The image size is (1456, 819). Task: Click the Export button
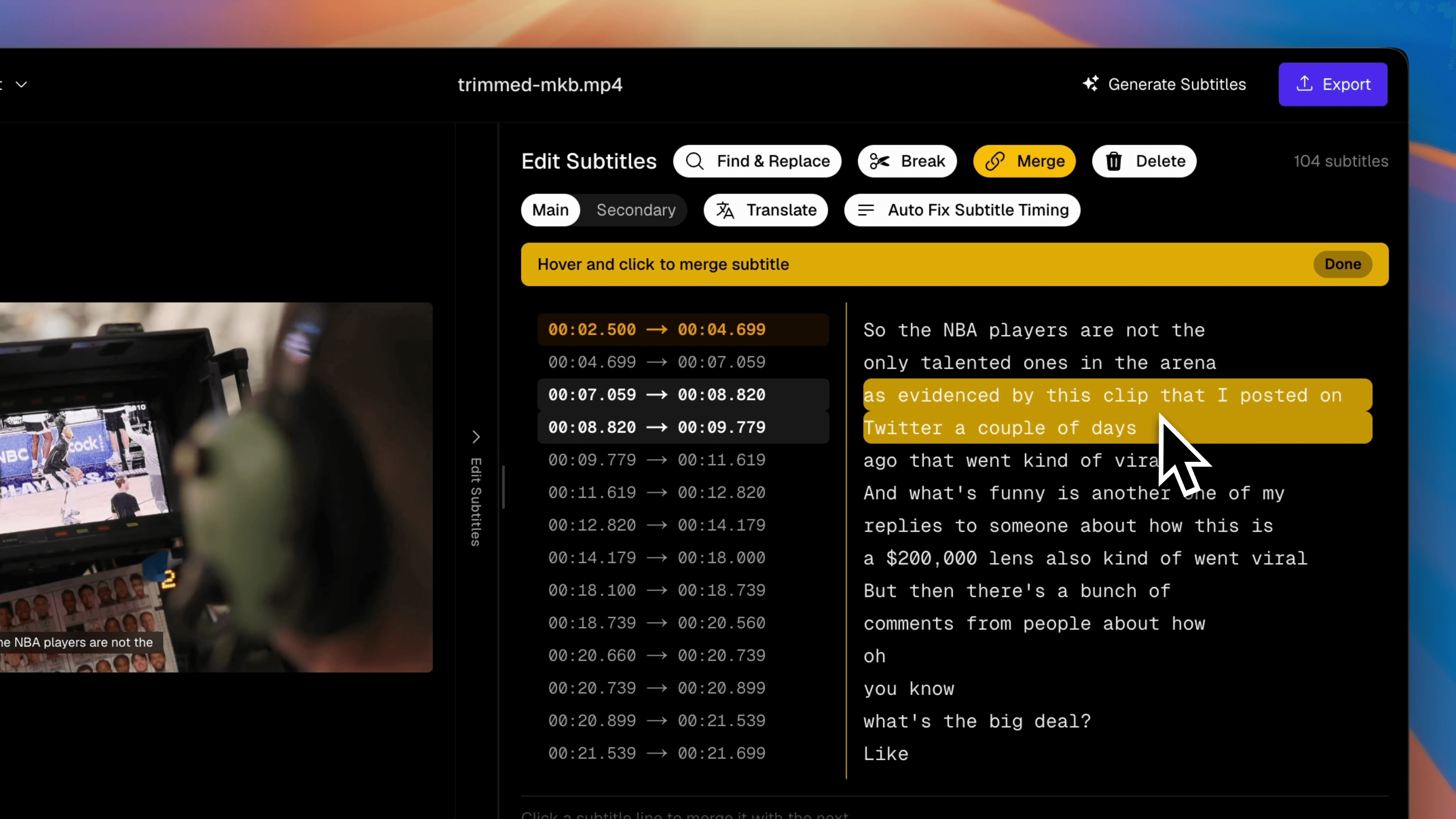[x=1332, y=84]
